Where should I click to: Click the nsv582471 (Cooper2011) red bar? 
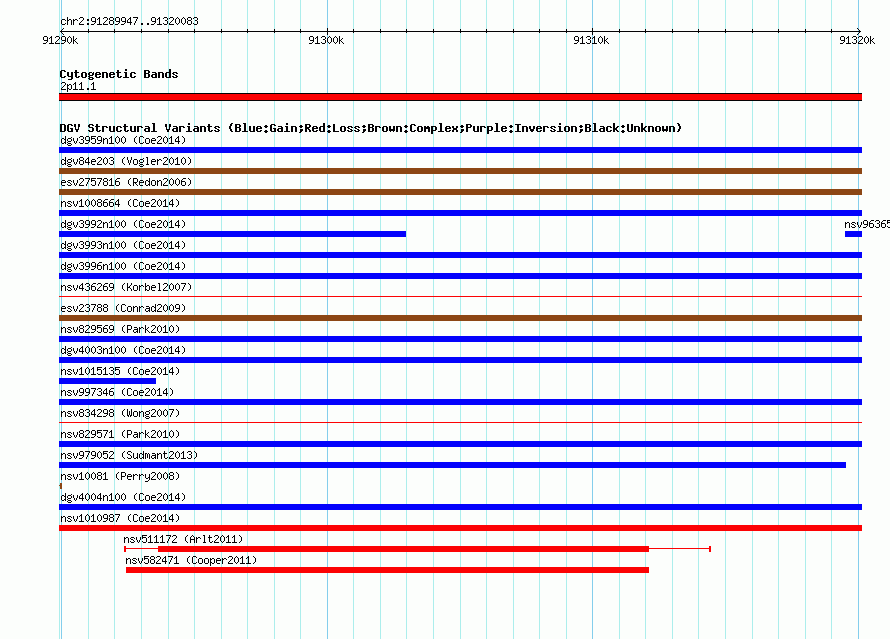click(387, 570)
